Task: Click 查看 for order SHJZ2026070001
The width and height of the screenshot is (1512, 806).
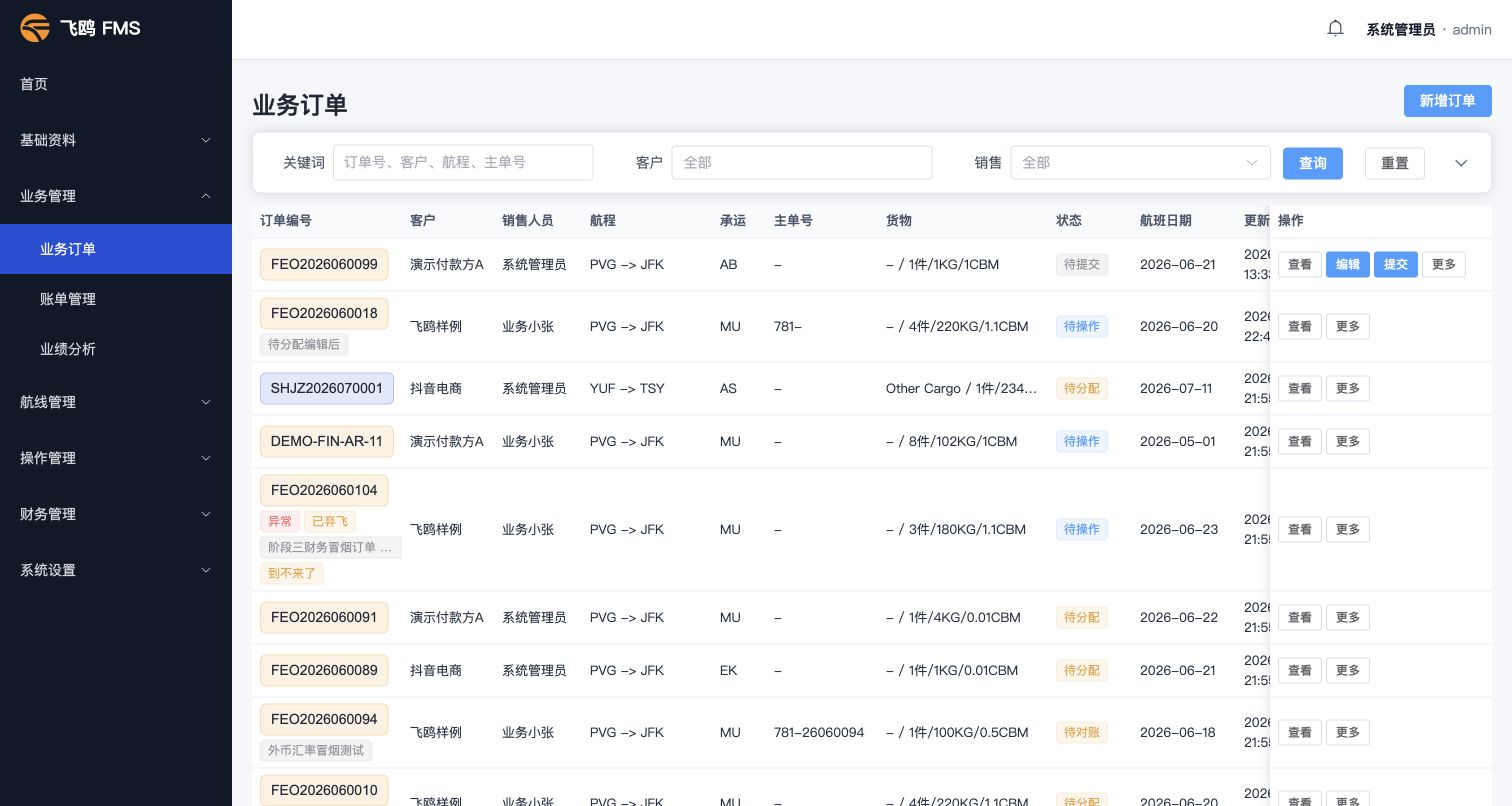Action: (x=1299, y=389)
